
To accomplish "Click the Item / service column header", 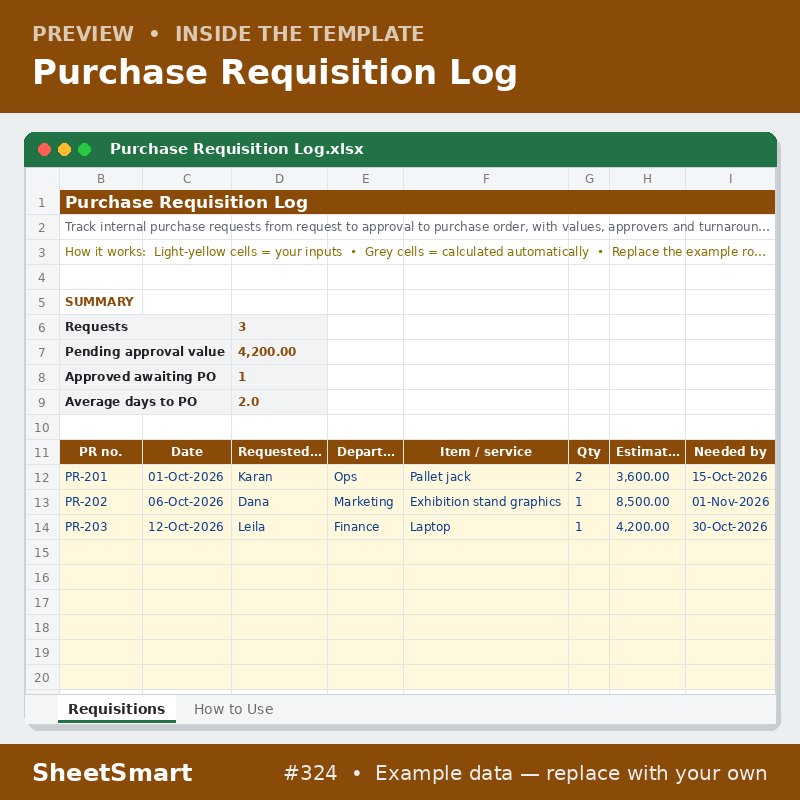I will [x=486, y=452].
